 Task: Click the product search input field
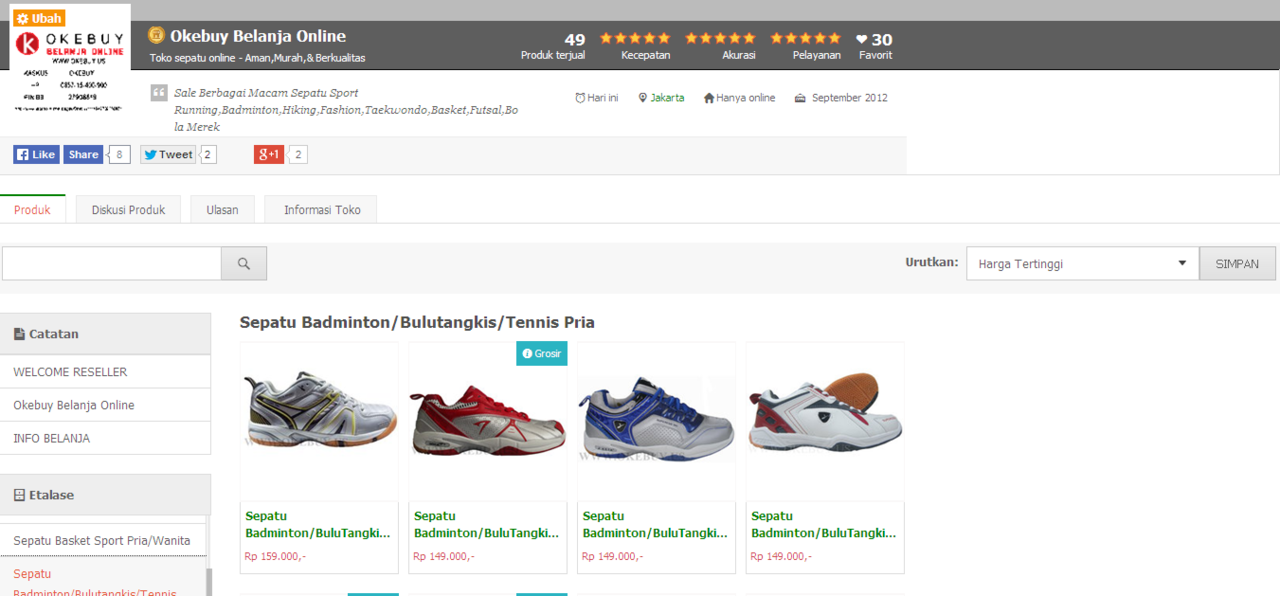112,263
